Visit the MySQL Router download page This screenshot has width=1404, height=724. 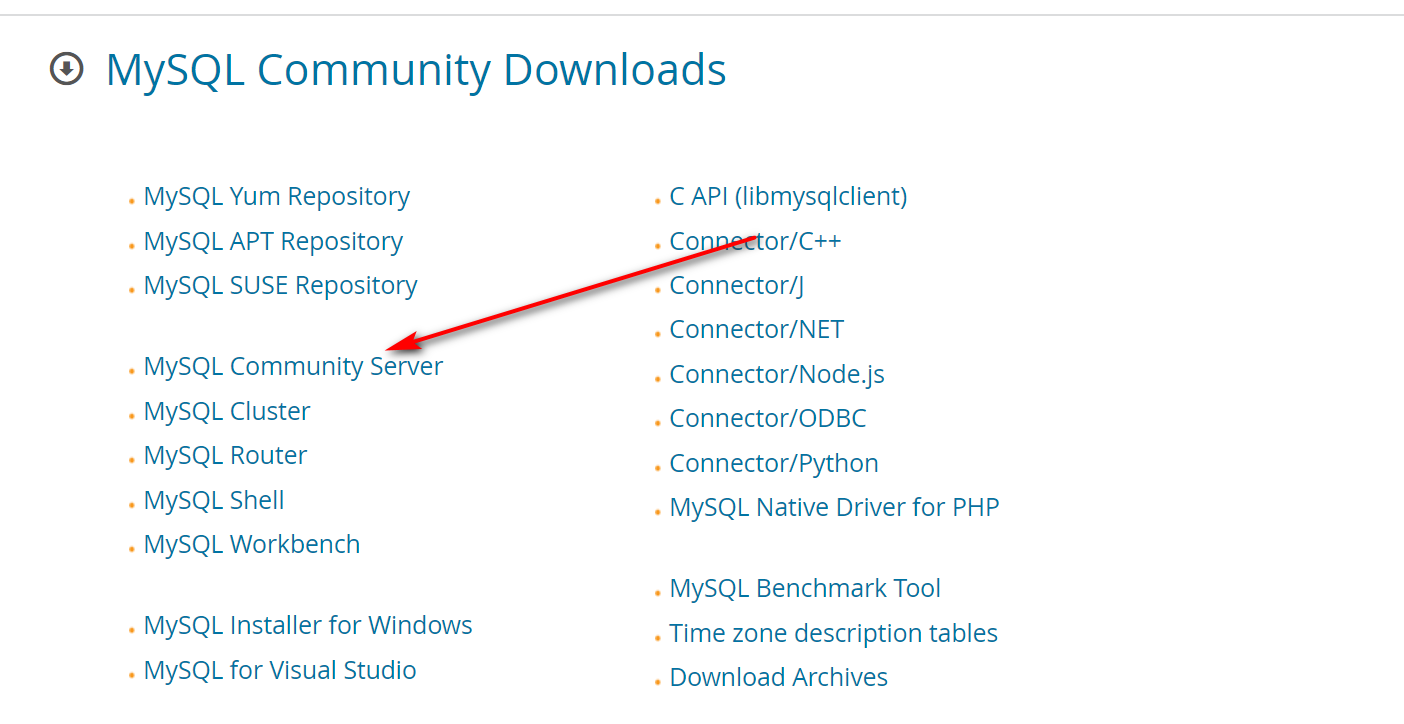click(225, 455)
